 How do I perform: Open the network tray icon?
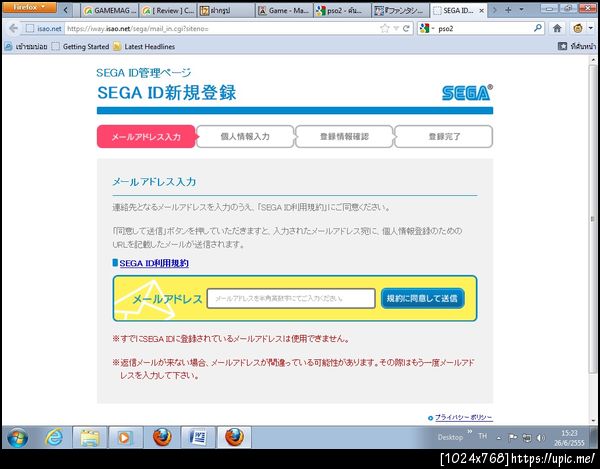527,438
